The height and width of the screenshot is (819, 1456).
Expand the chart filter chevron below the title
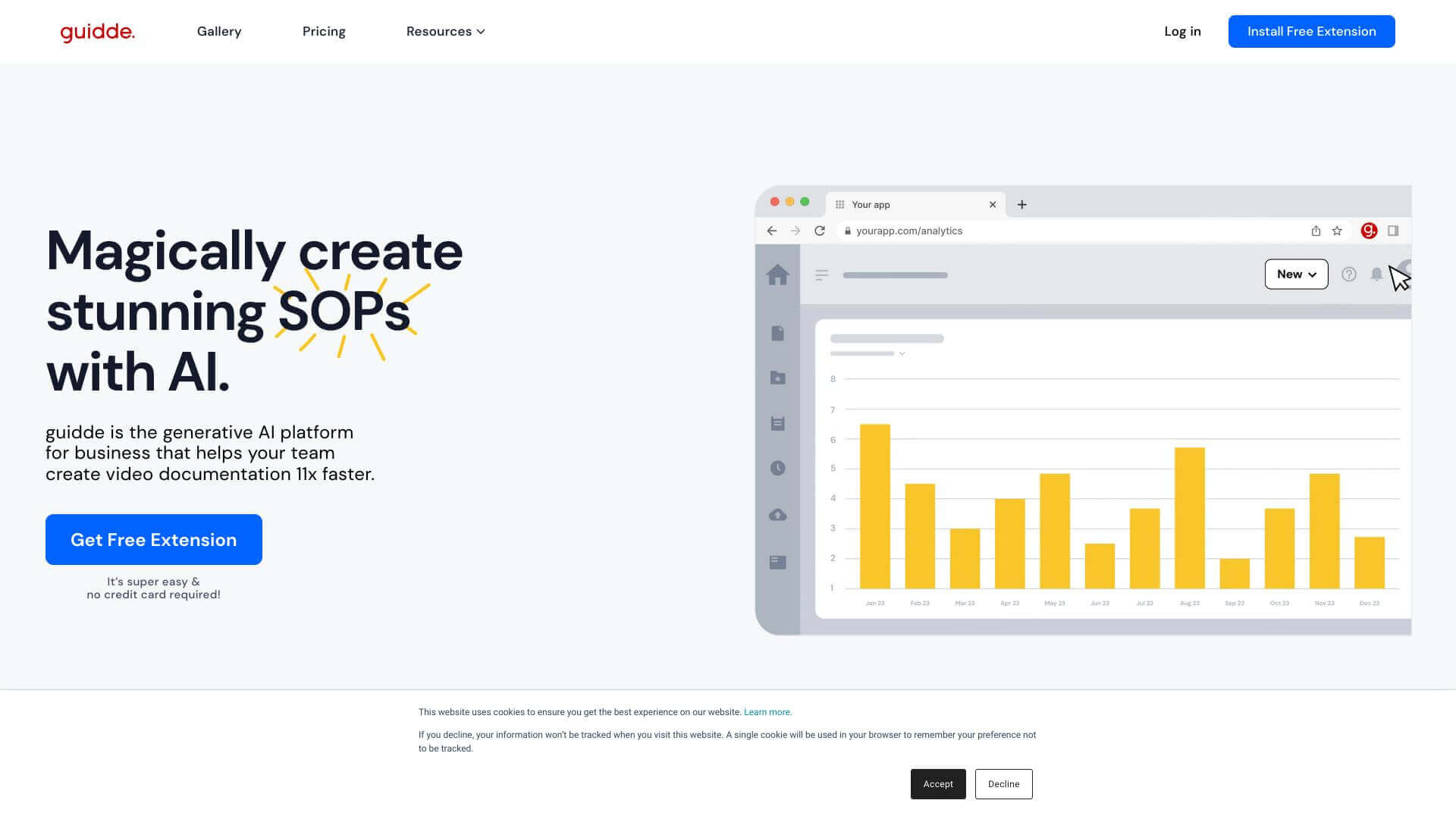902,353
